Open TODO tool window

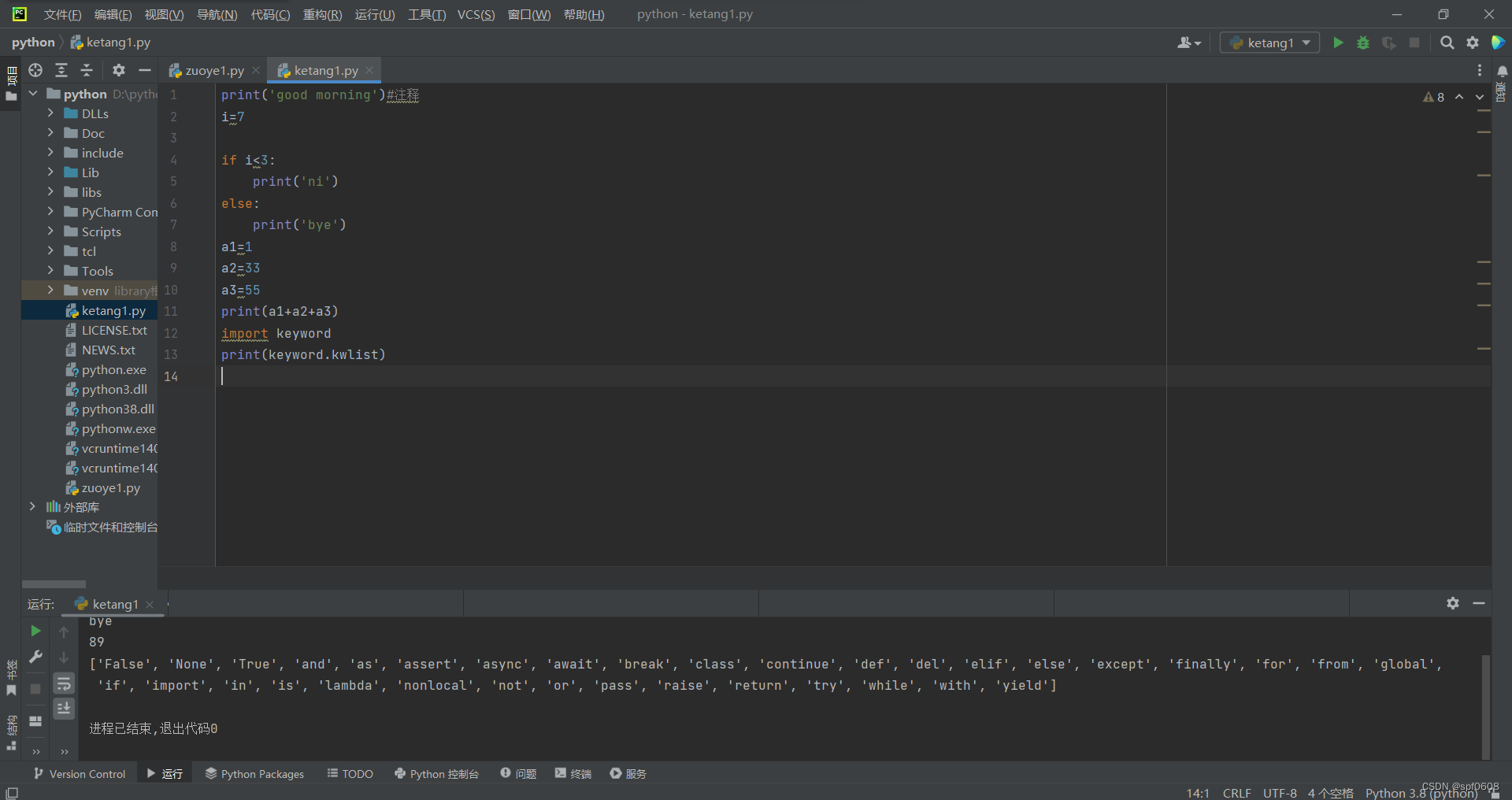pos(350,774)
